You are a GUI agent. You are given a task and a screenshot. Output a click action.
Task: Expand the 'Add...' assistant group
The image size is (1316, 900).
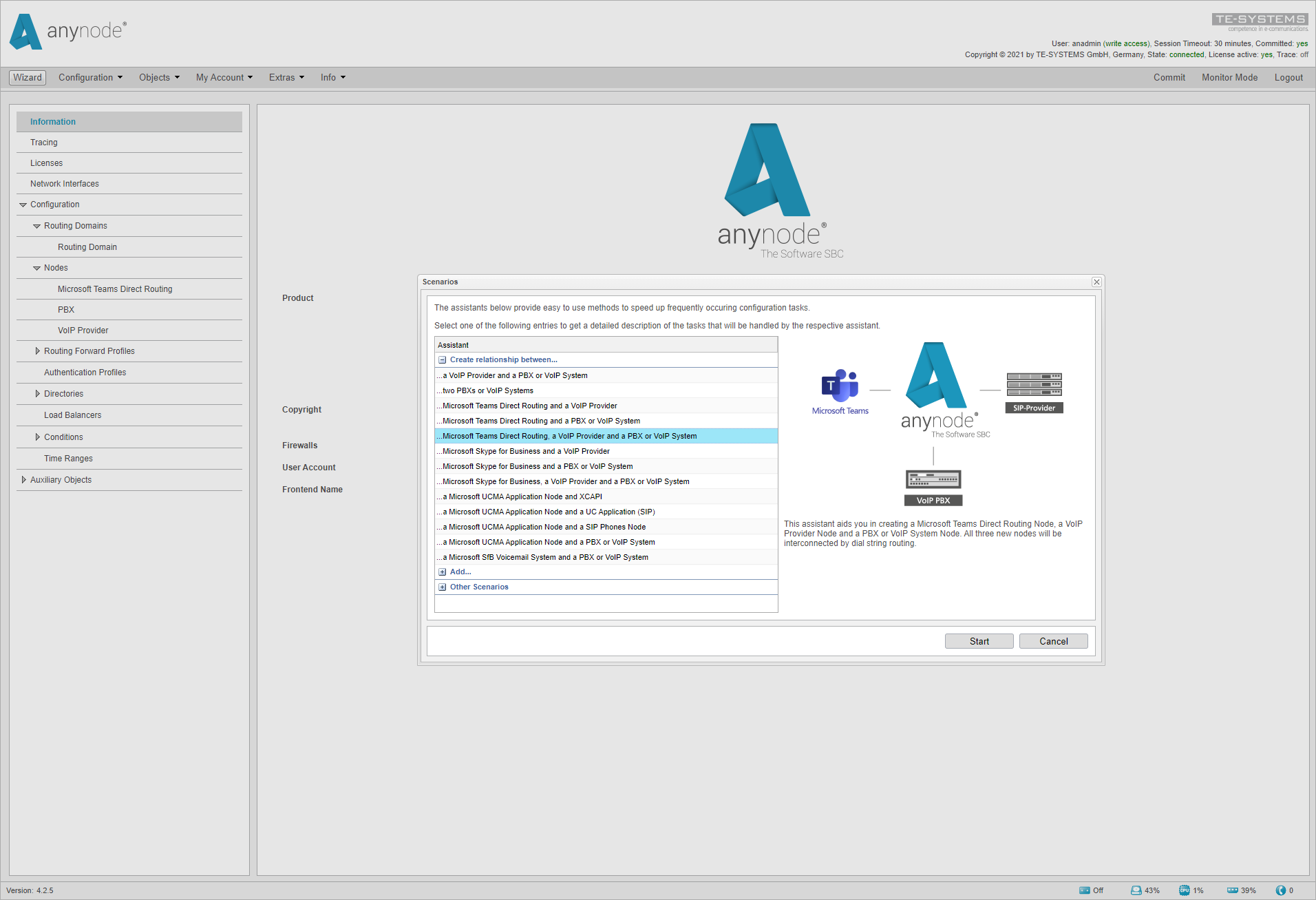(x=443, y=572)
